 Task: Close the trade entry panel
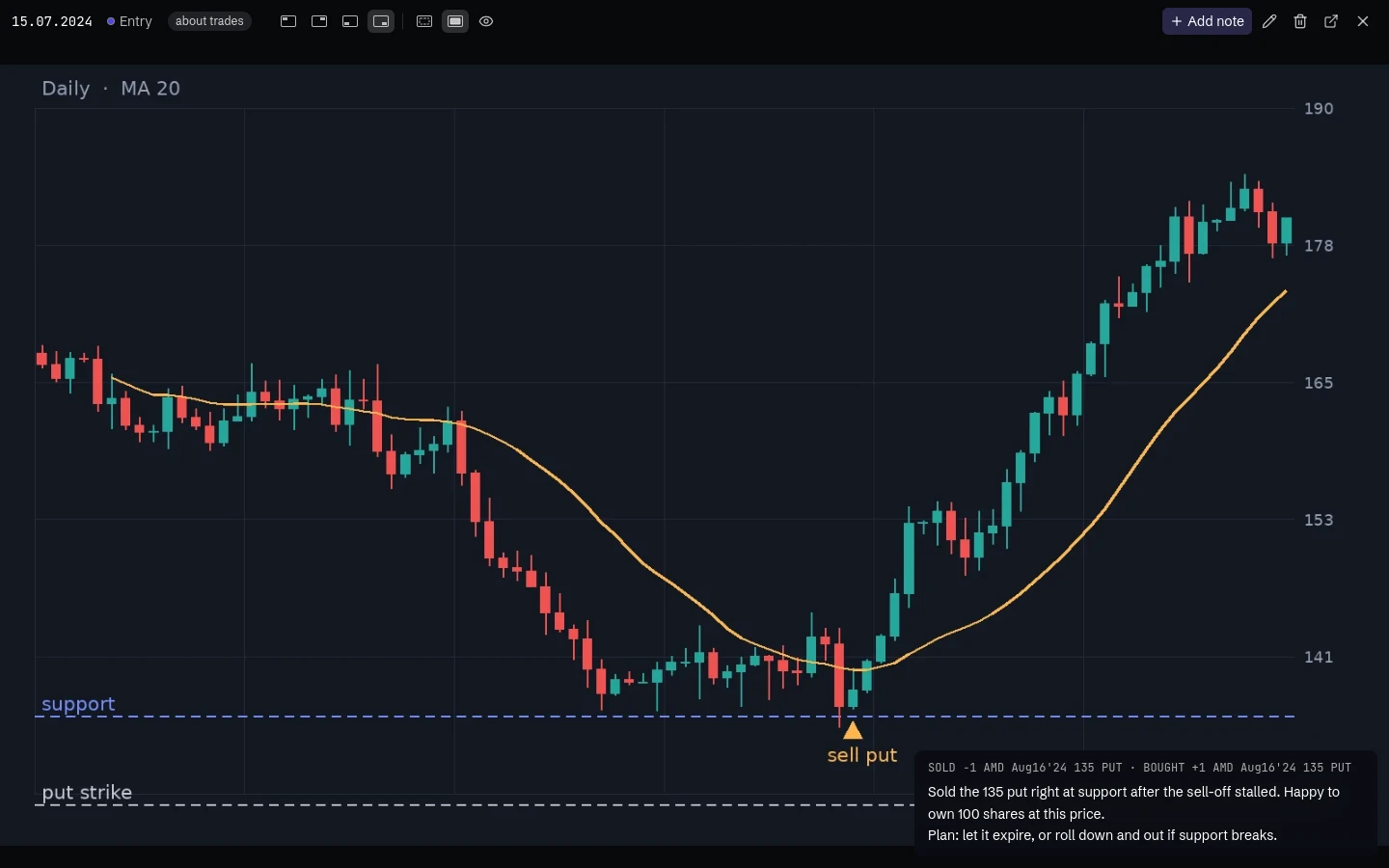[1363, 21]
